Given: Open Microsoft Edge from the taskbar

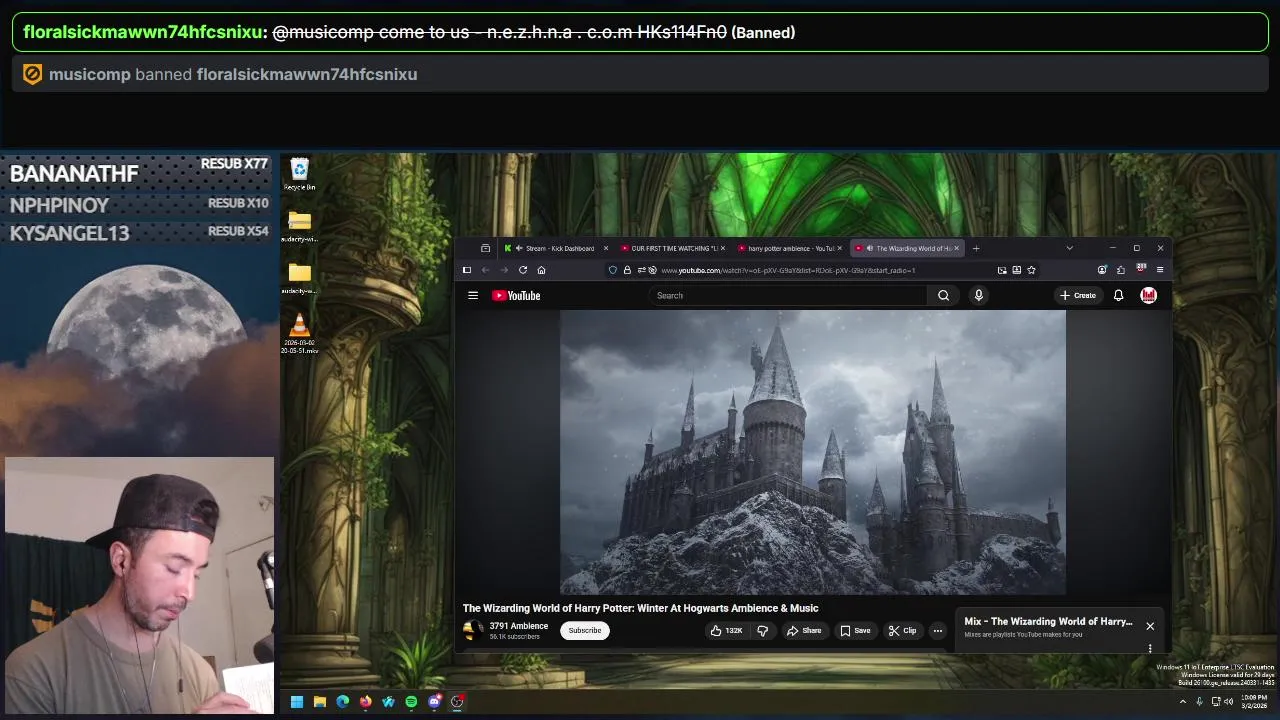Looking at the screenshot, I should (343, 702).
